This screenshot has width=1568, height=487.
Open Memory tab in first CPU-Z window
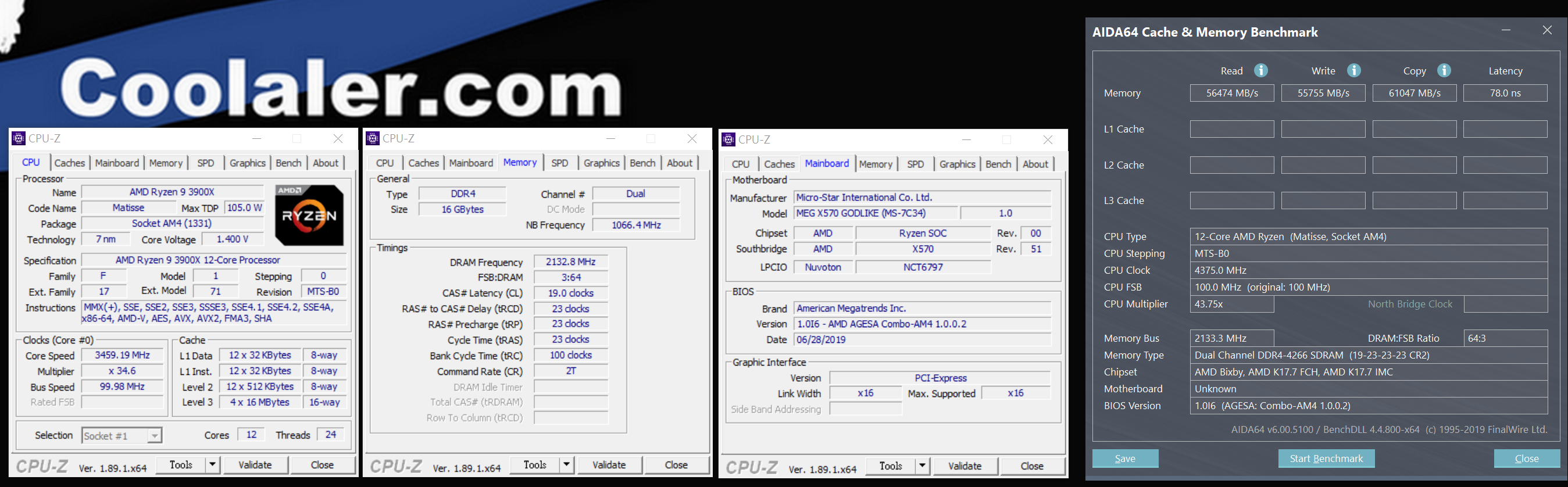(x=166, y=163)
